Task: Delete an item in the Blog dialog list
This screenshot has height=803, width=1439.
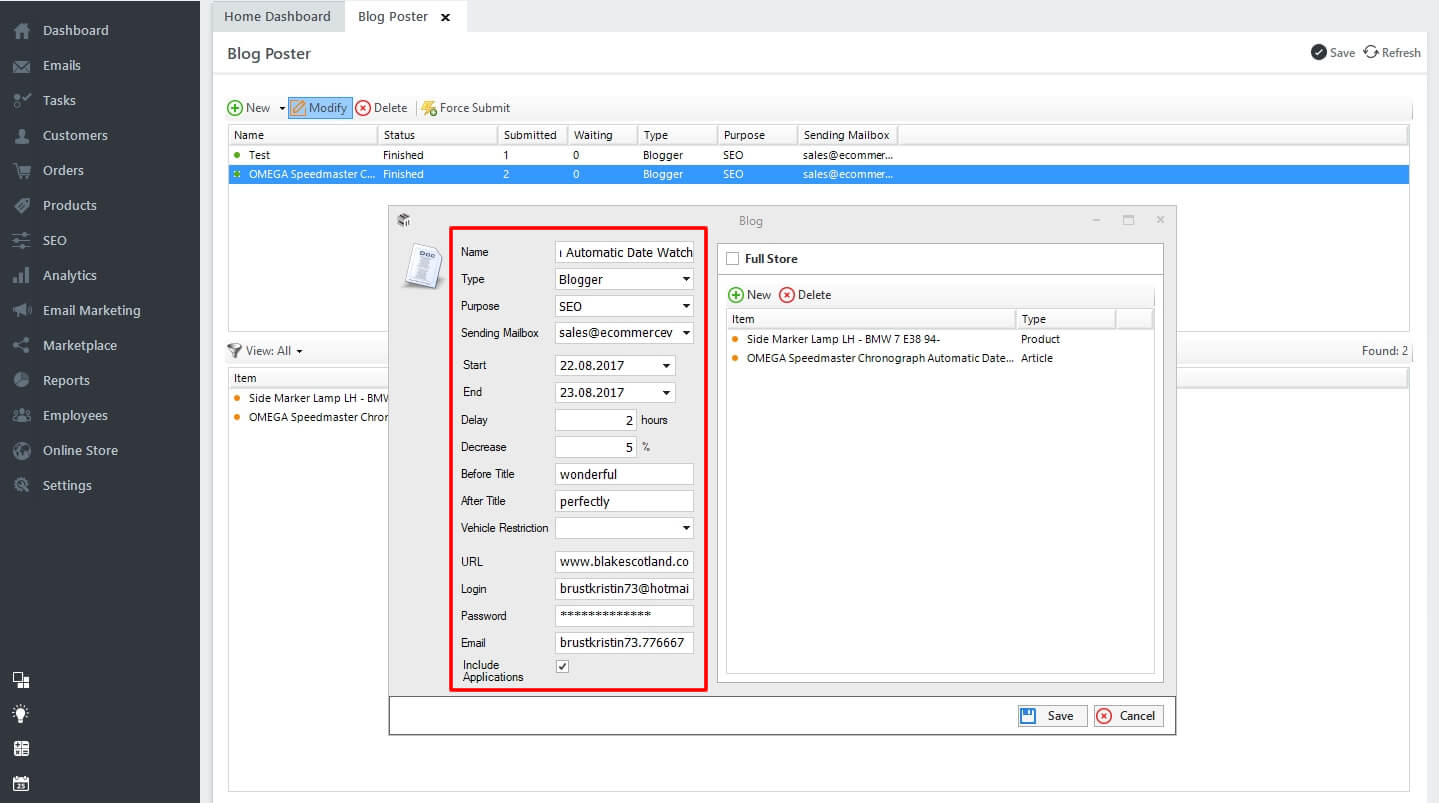Action: (805, 295)
